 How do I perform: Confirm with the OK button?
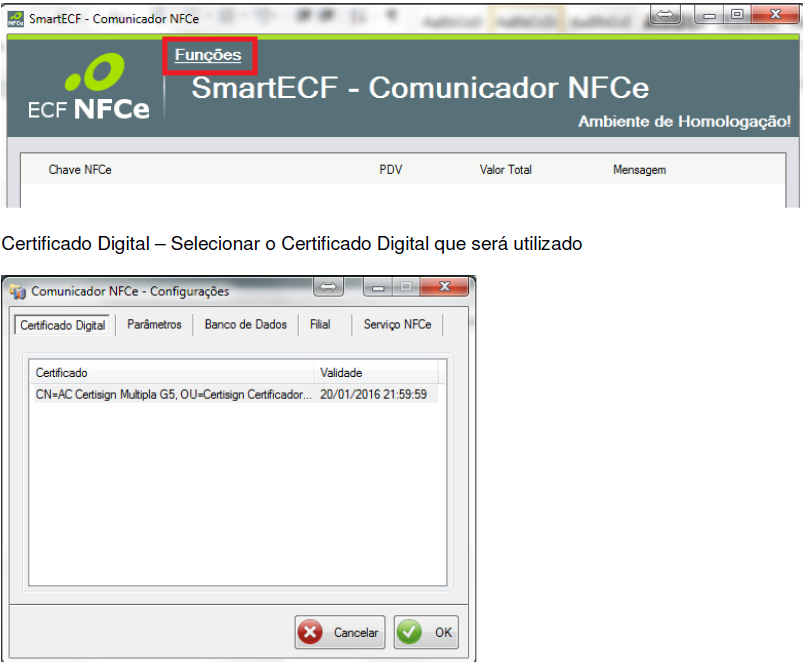click(x=426, y=632)
